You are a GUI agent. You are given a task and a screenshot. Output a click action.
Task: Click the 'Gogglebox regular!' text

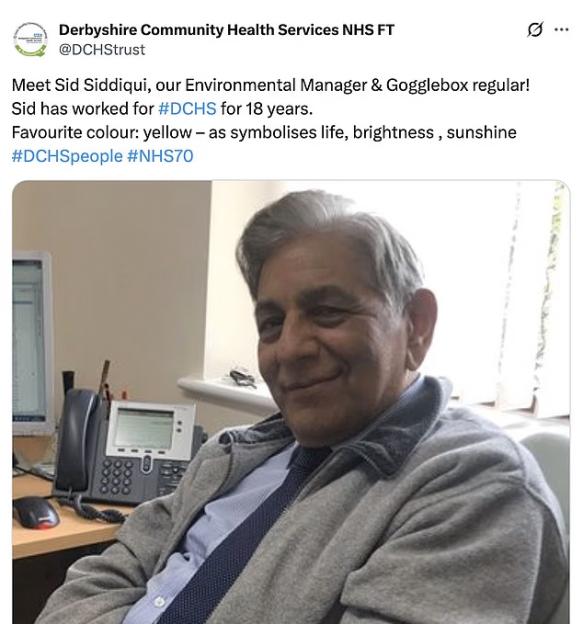pyautogui.click(x=458, y=85)
